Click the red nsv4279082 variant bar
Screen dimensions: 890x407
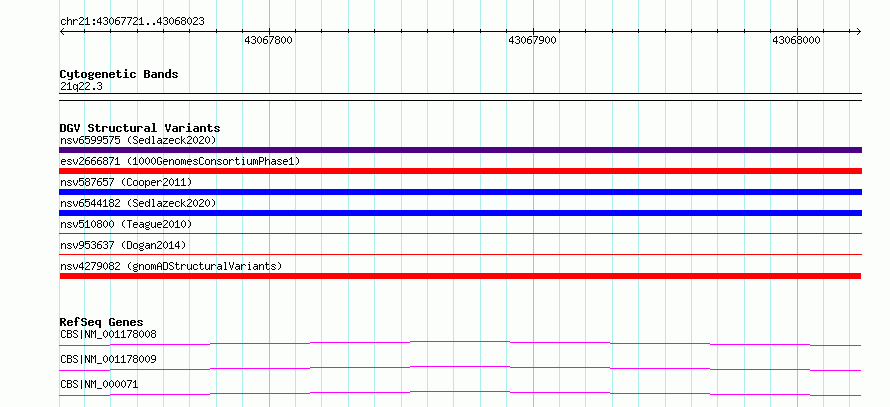[460, 276]
